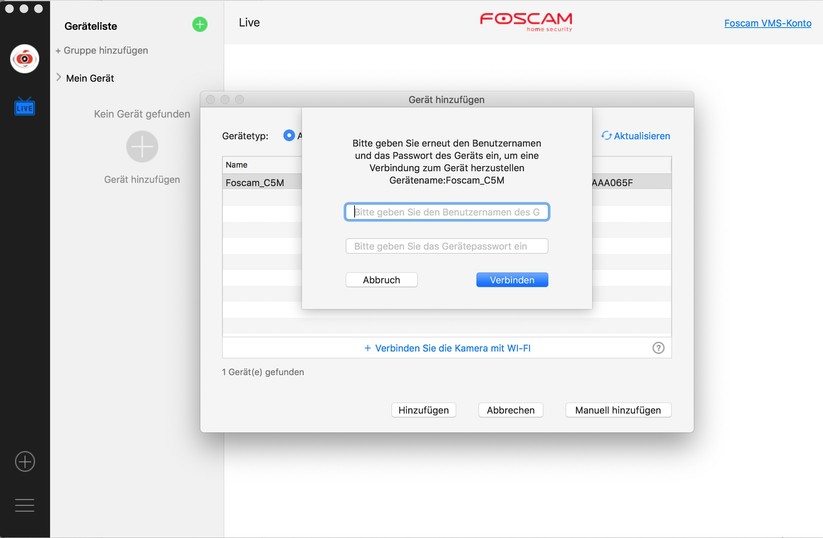Click the Verbinden button
The image size is (823, 538).
[x=512, y=280]
